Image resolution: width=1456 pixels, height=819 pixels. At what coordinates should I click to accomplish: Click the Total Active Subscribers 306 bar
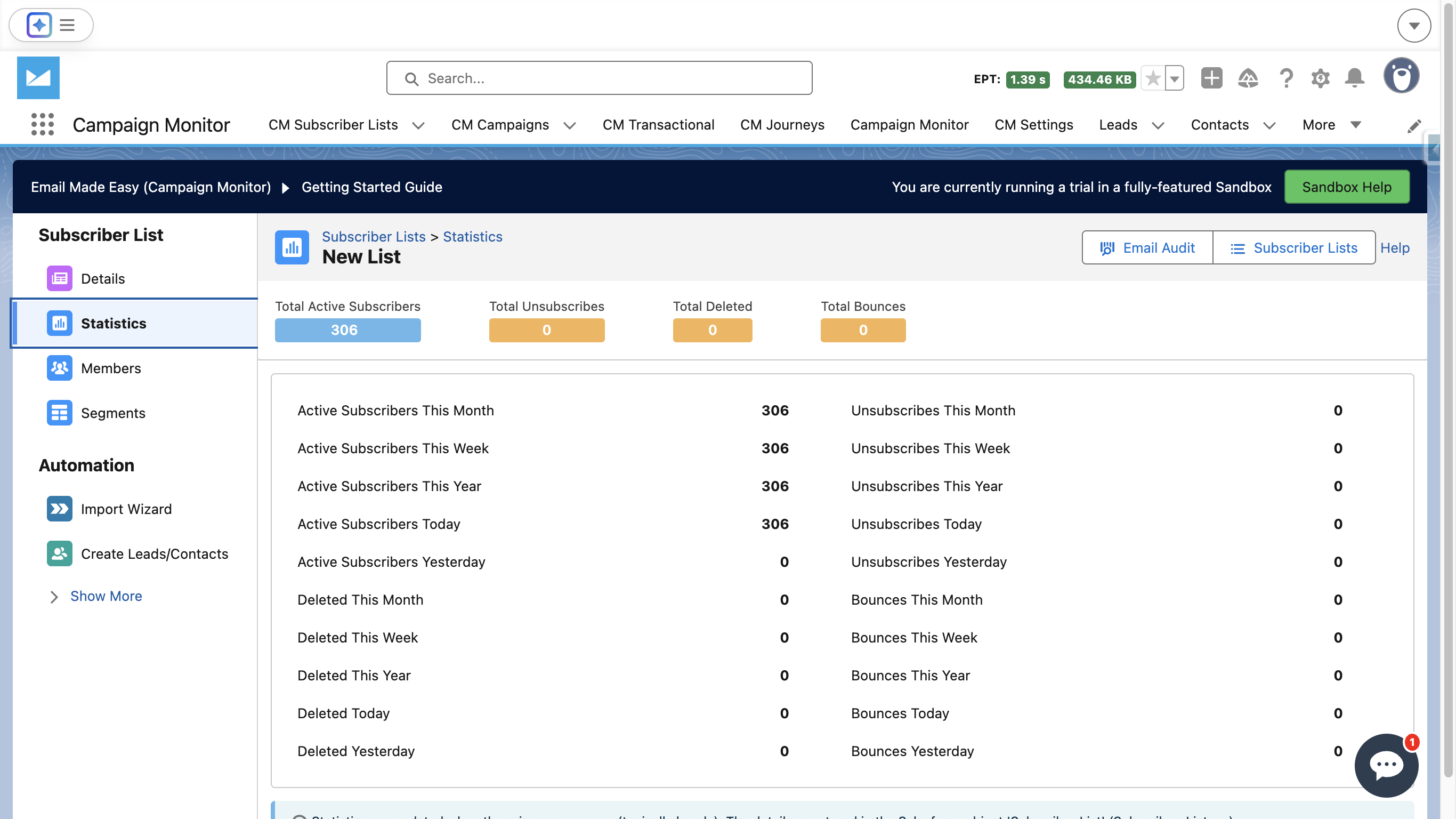tap(347, 330)
